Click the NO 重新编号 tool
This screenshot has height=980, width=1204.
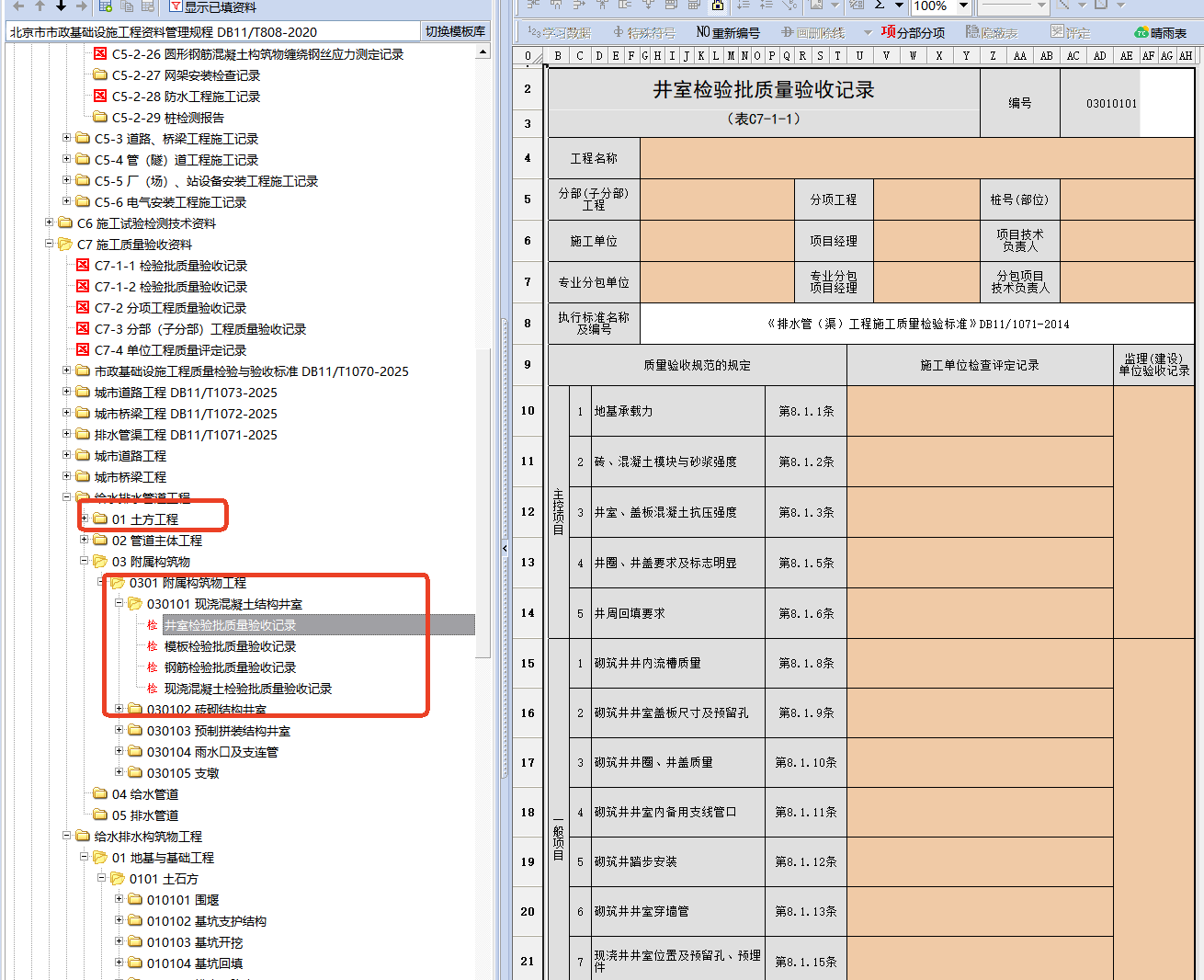(x=727, y=32)
